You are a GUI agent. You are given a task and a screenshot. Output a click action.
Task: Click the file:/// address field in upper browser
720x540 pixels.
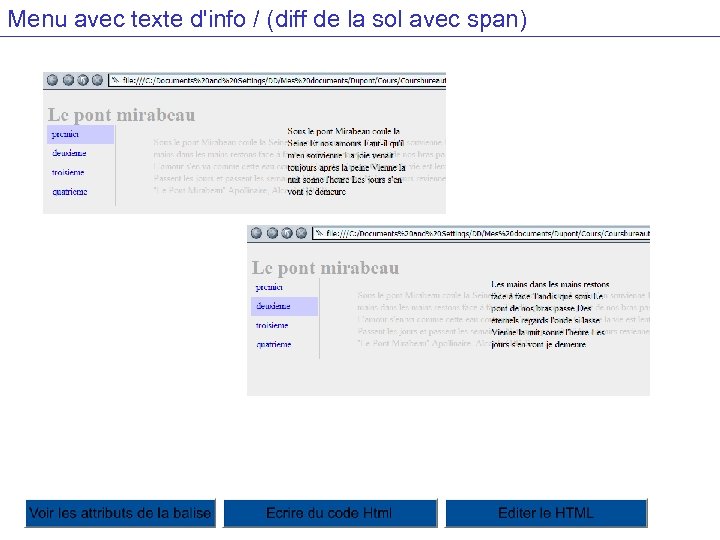277,80
